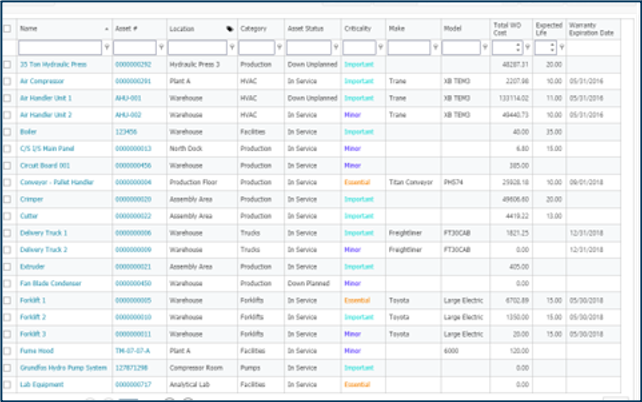The image size is (642, 402).
Task: Open asset number AHU-001 link
Action: [128, 98]
